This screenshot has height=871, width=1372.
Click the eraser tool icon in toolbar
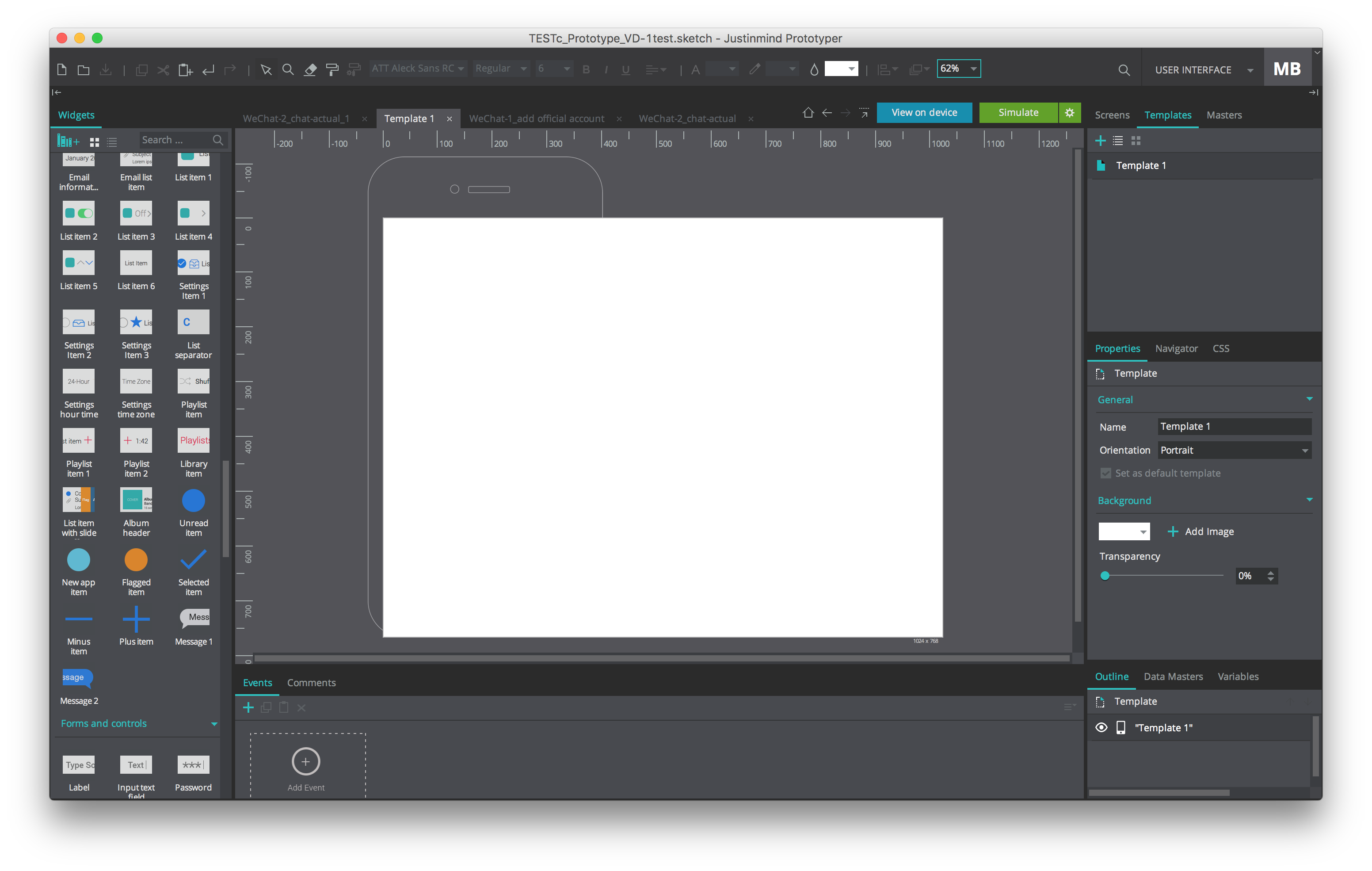click(310, 69)
